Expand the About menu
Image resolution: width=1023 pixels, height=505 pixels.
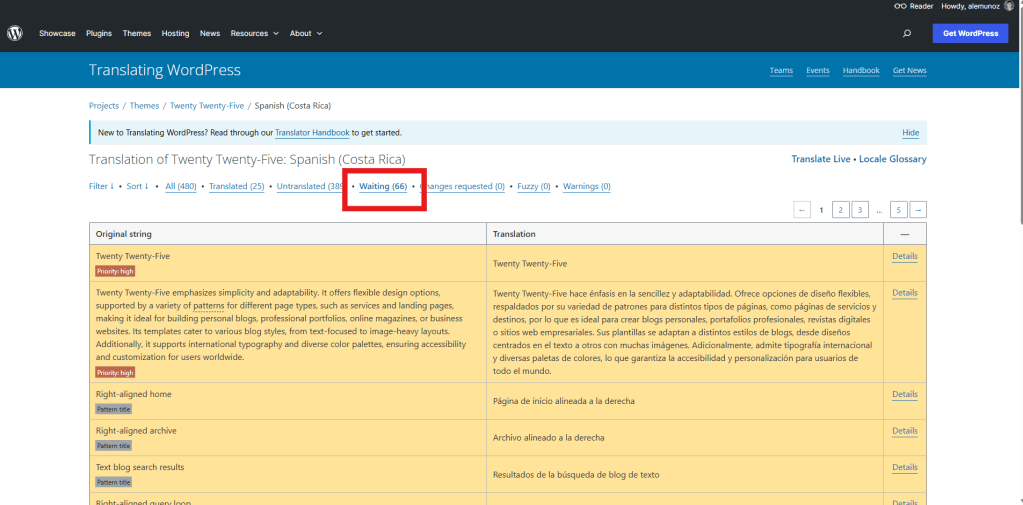pyautogui.click(x=306, y=33)
